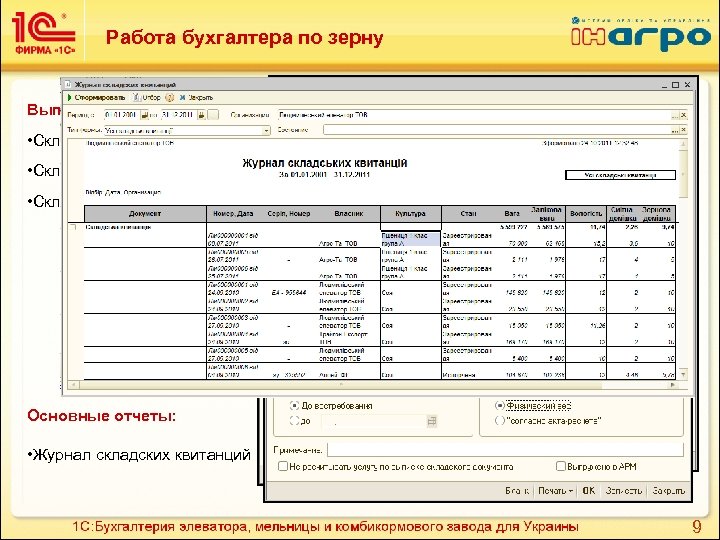Open the help question mark icon
Screen dimensions: 720x540
pos(169,97)
